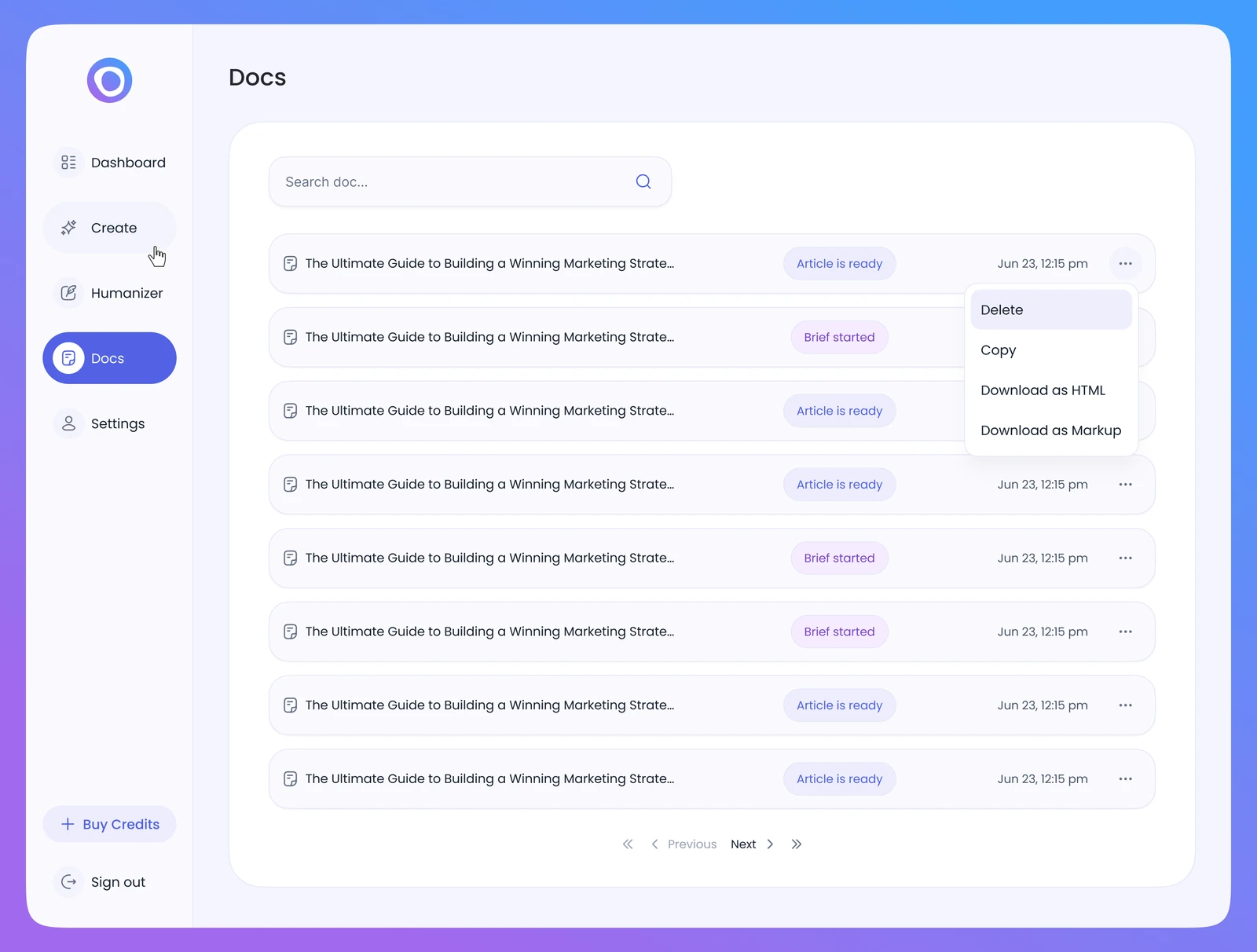Screen dimensions: 1257x952
Task: Click the document icon in the third row
Action: pos(290,411)
